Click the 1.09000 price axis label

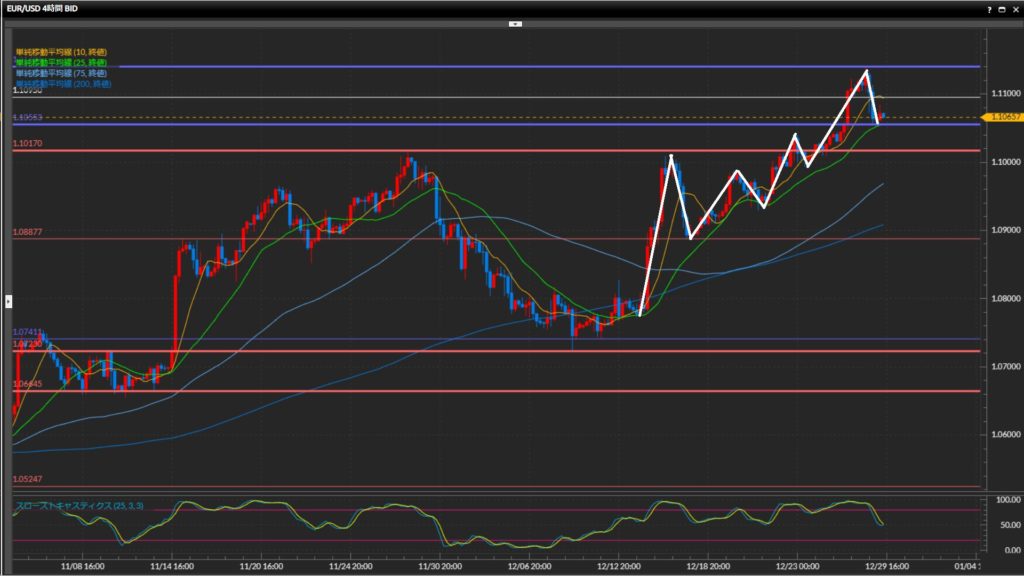pyautogui.click(x=1003, y=230)
